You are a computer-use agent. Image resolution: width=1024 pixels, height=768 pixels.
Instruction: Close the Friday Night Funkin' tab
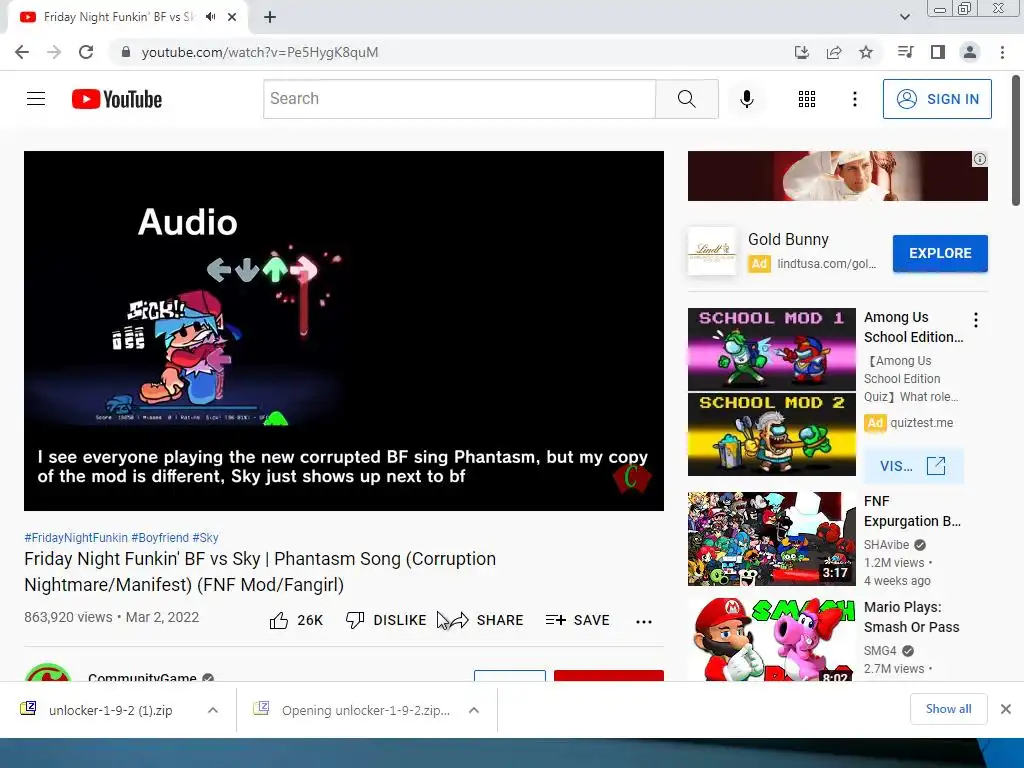tap(232, 17)
